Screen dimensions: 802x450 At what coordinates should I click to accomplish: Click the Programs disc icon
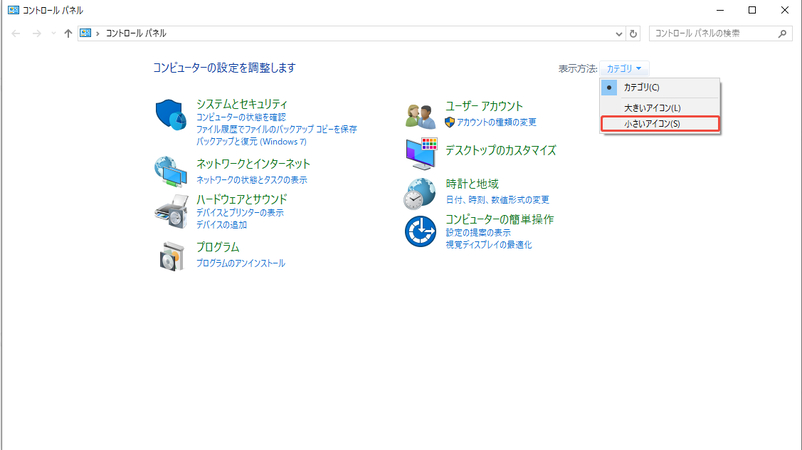[x=172, y=256]
